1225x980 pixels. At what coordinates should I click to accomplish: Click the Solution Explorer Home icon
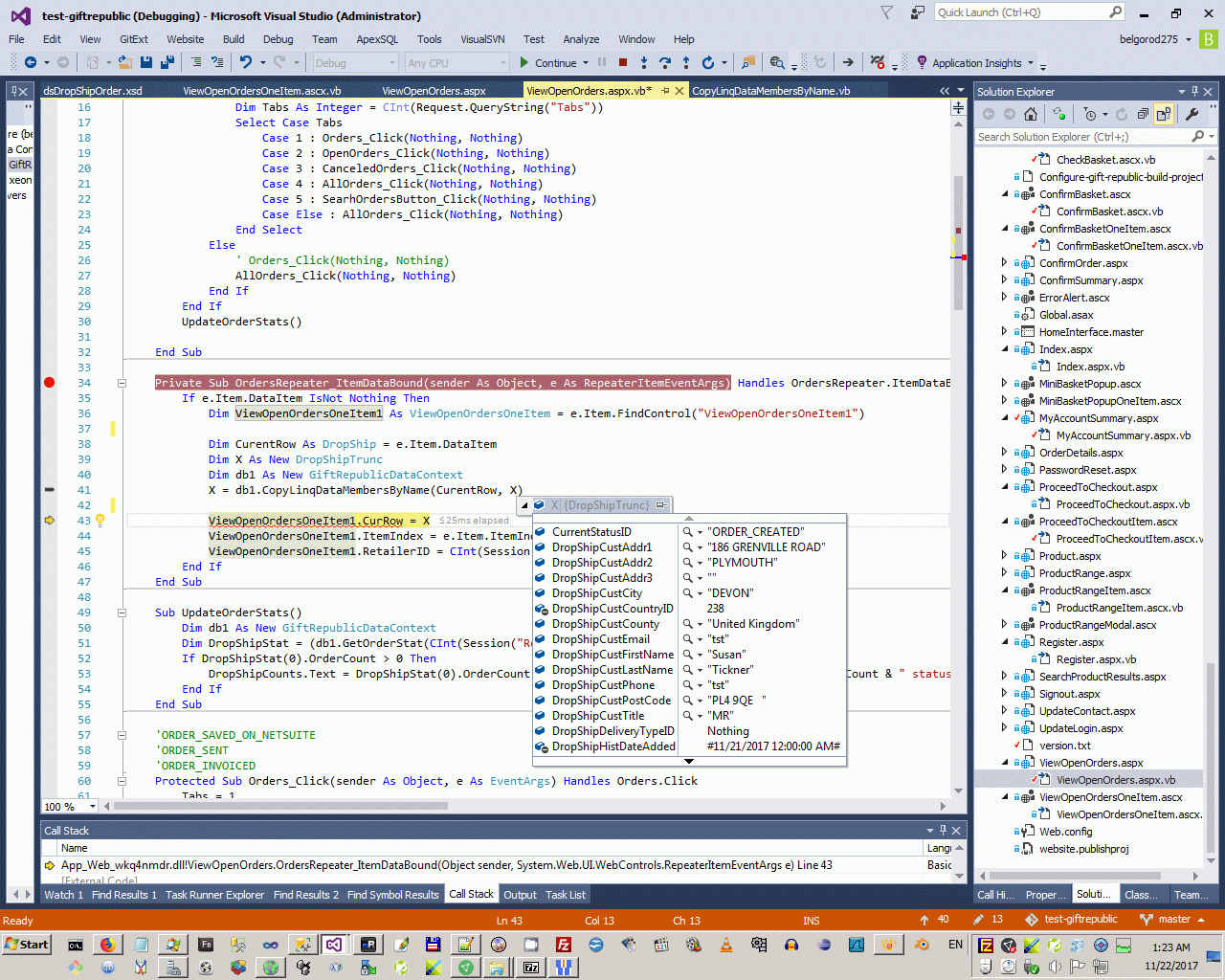pyautogui.click(x=1030, y=114)
